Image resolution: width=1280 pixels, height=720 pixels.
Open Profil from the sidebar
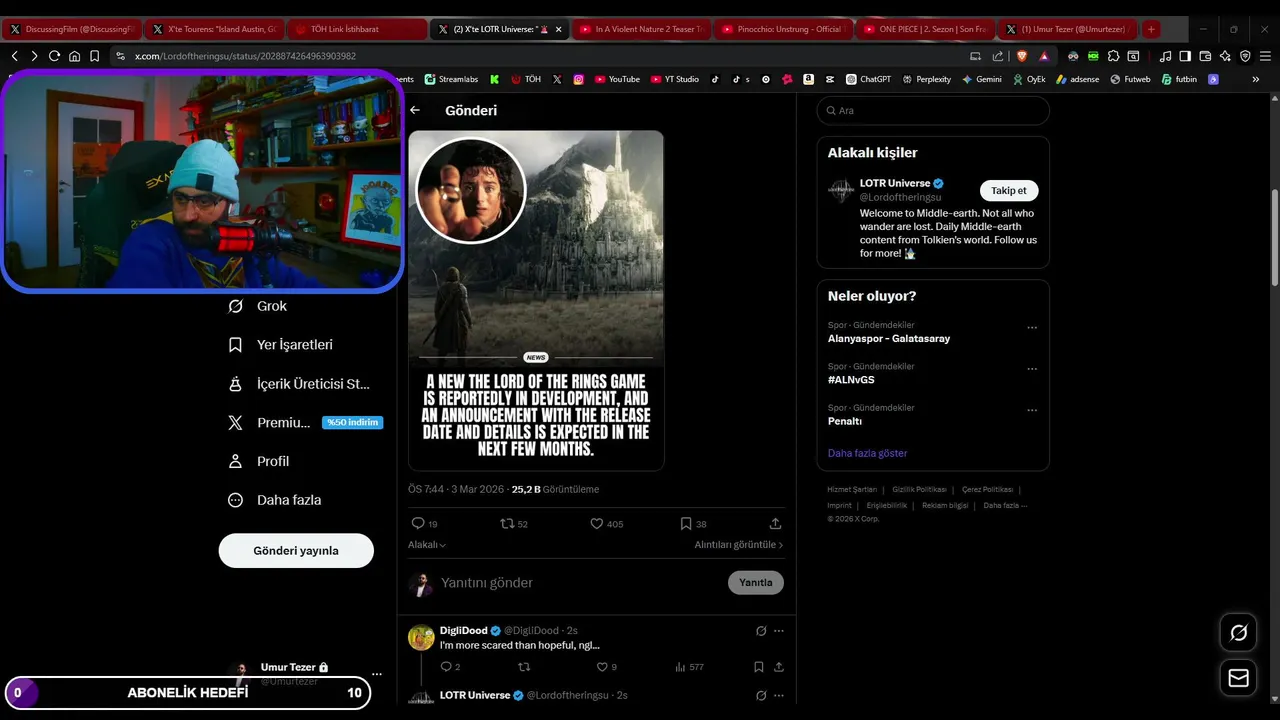coord(258,461)
